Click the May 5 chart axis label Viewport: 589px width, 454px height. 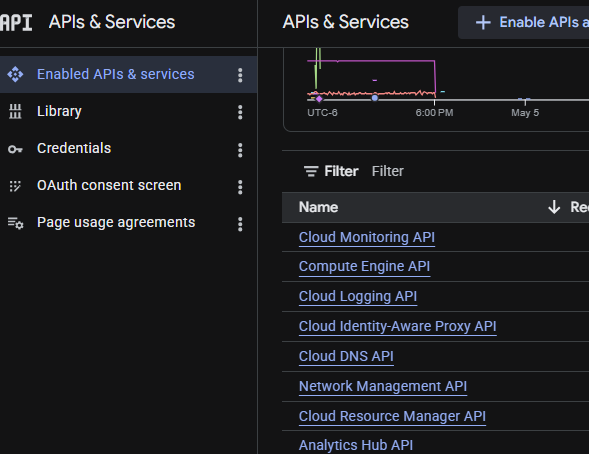click(525, 113)
